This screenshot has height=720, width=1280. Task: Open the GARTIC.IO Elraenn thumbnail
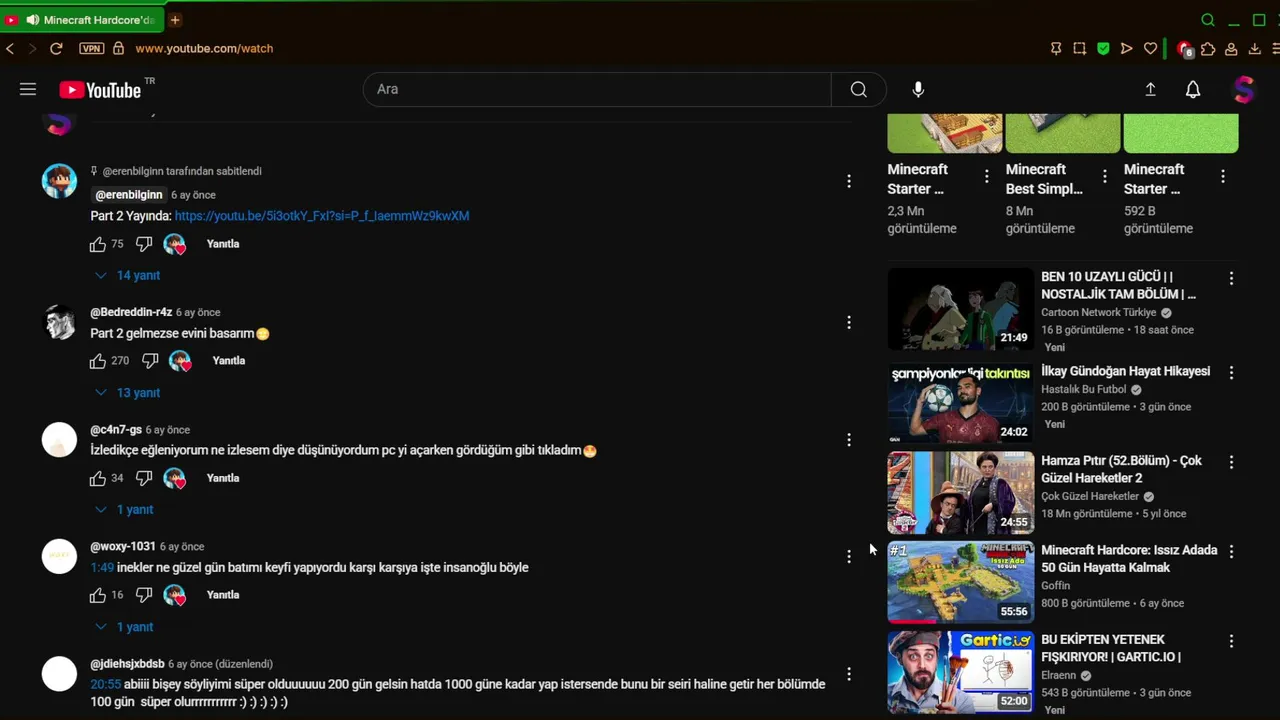coord(961,672)
